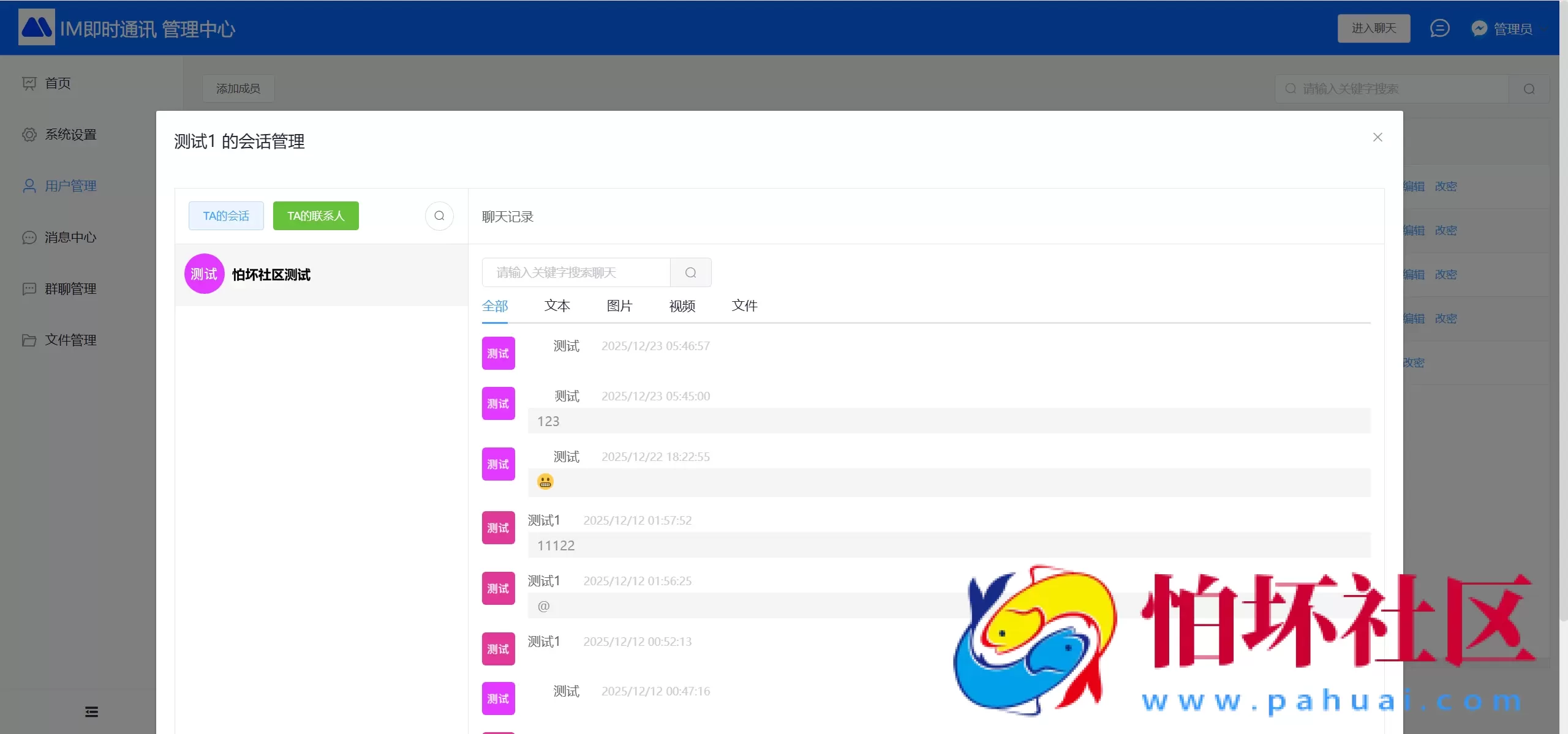Click the message bubble icon in top header

pyautogui.click(x=1439, y=28)
